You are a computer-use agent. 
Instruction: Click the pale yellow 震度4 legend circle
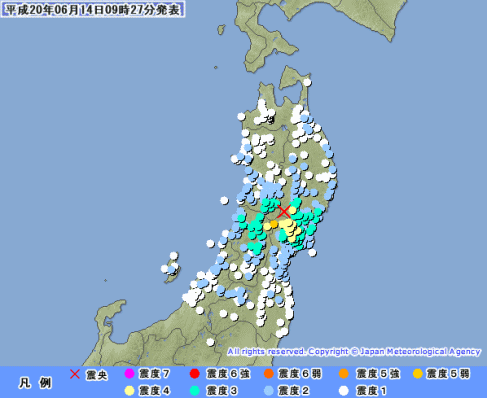pyautogui.click(x=129, y=391)
